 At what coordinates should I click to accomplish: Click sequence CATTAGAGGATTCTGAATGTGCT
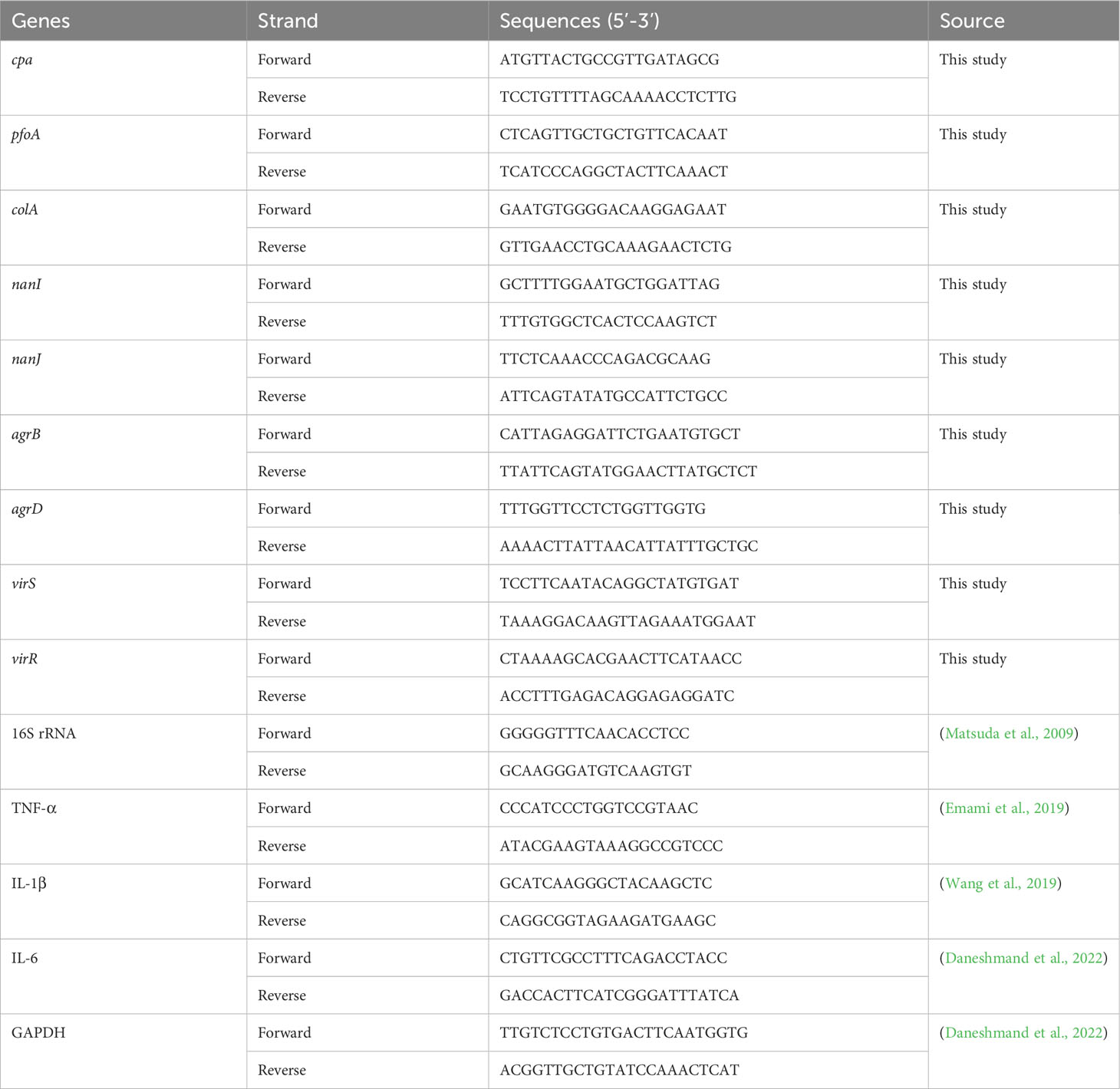pyautogui.click(x=620, y=434)
